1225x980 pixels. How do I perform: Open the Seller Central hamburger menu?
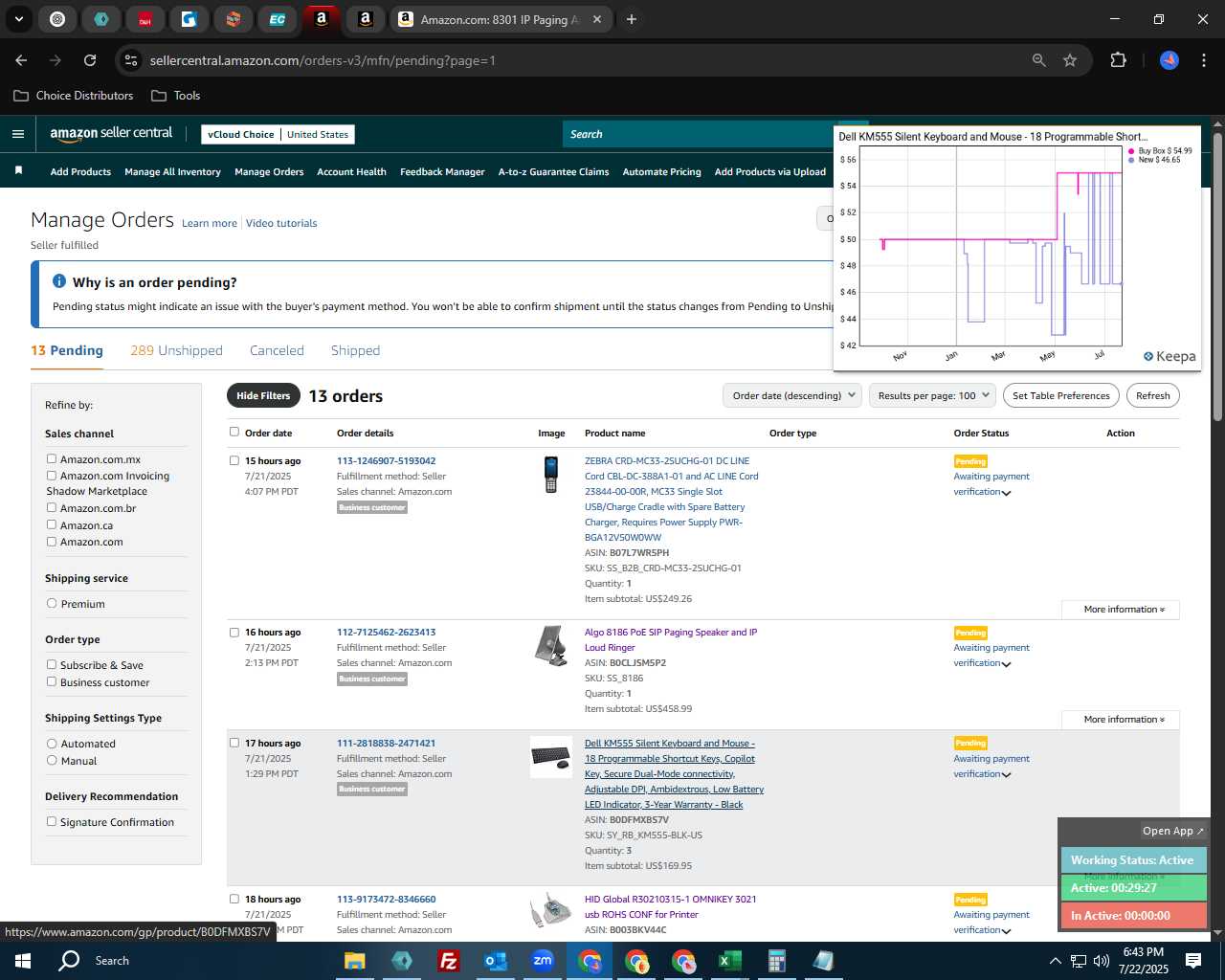click(x=17, y=134)
